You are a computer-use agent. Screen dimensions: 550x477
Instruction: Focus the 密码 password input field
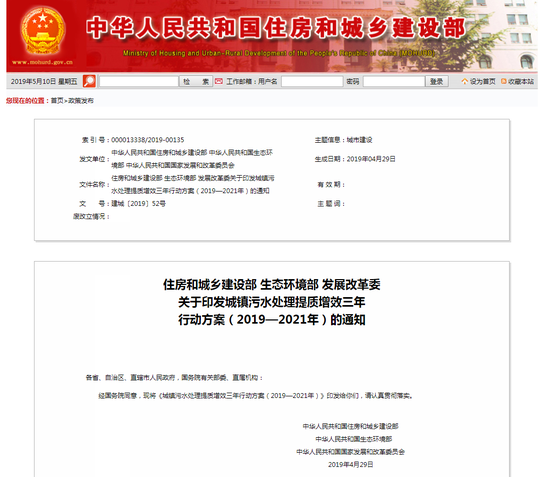click(x=394, y=82)
